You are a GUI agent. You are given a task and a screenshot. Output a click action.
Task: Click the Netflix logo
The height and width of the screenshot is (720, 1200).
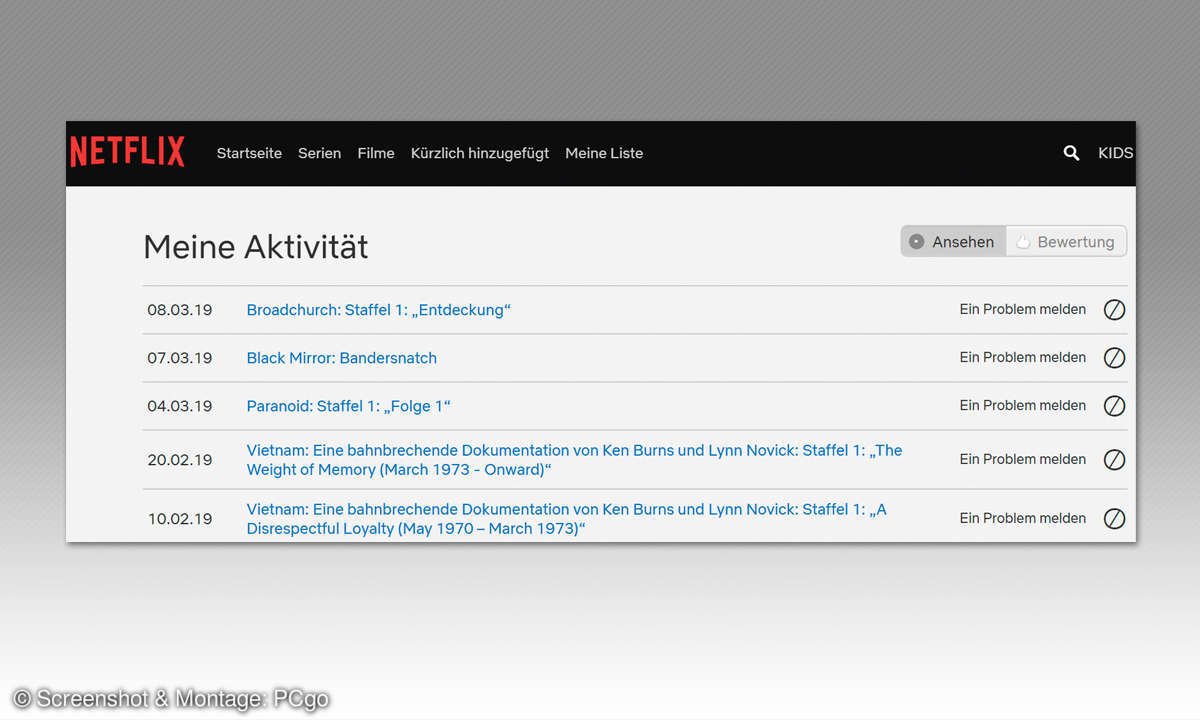(127, 152)
